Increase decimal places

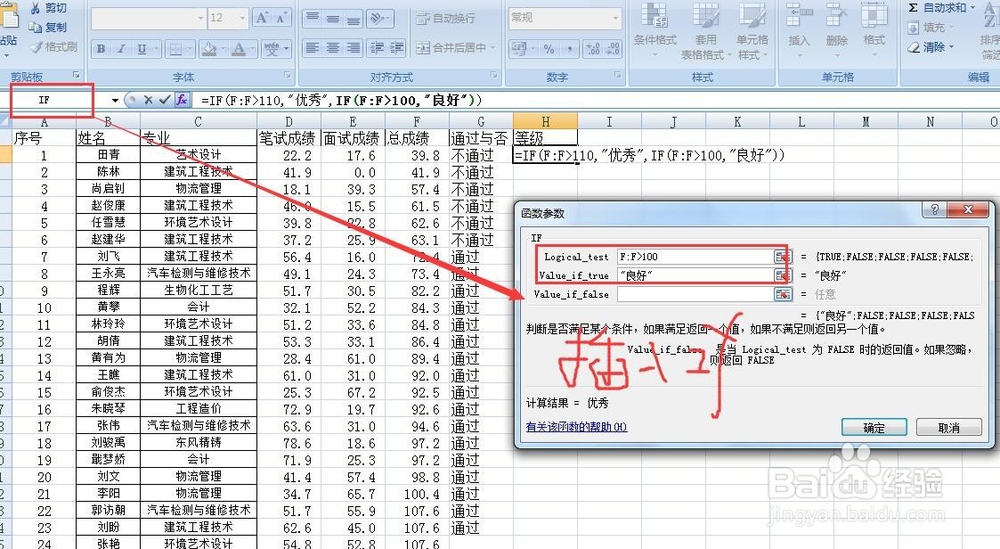[x=592, y=48]
